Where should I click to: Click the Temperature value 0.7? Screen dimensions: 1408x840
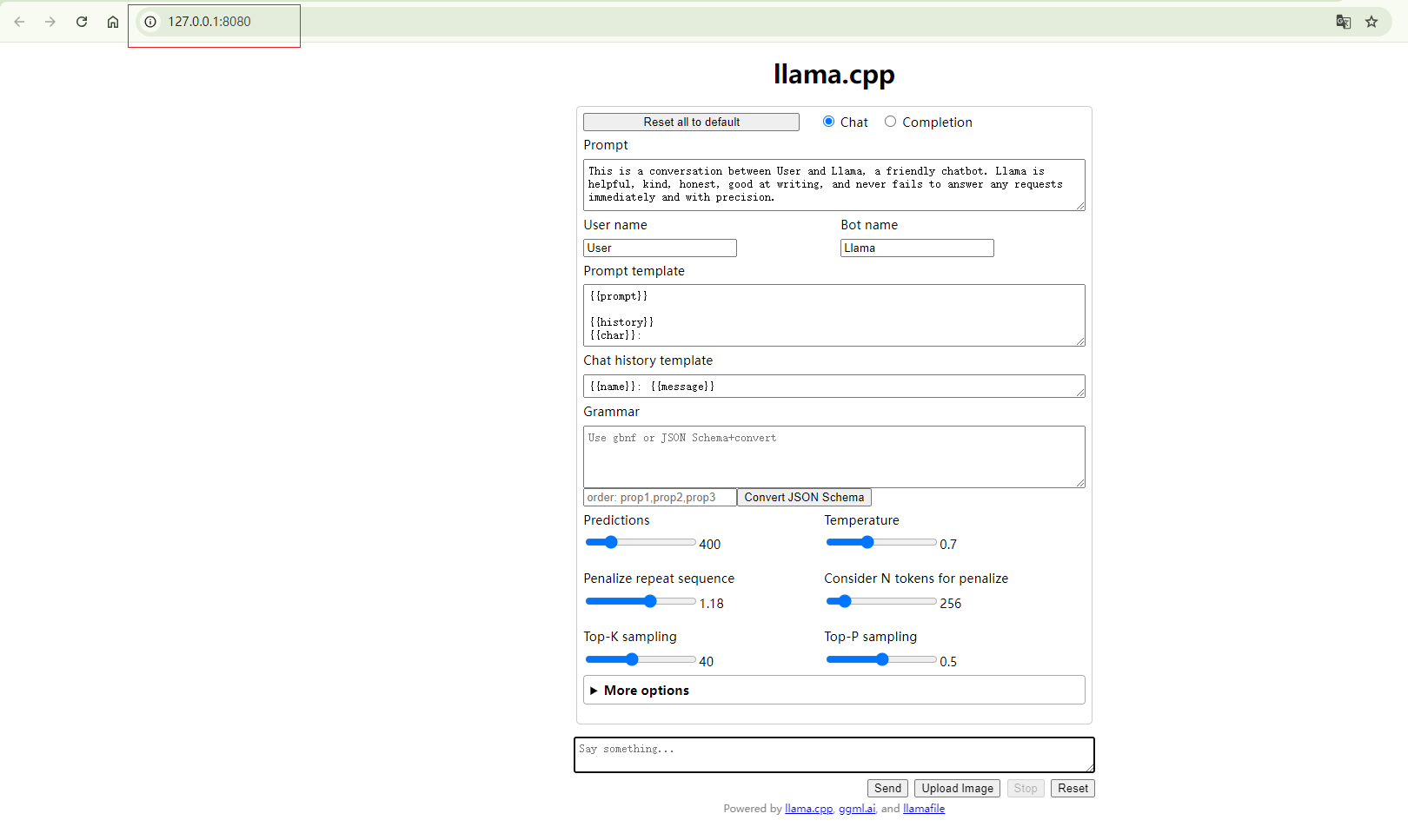pos(948,545)
